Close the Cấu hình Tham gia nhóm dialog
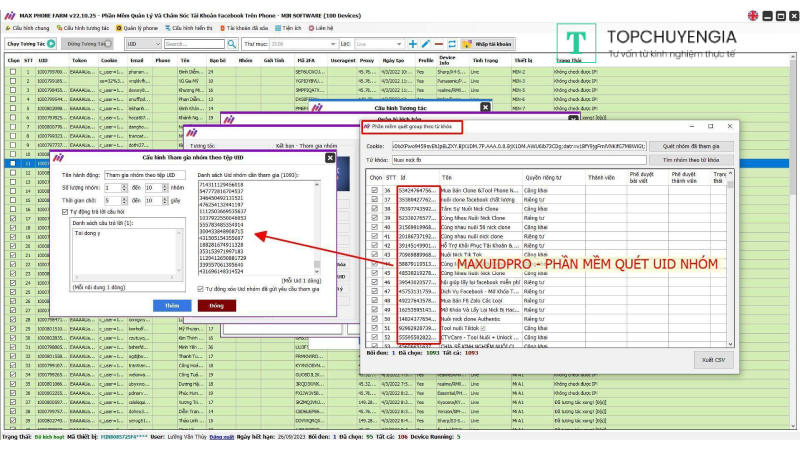 pyautogui.click(x=330, y=158)
